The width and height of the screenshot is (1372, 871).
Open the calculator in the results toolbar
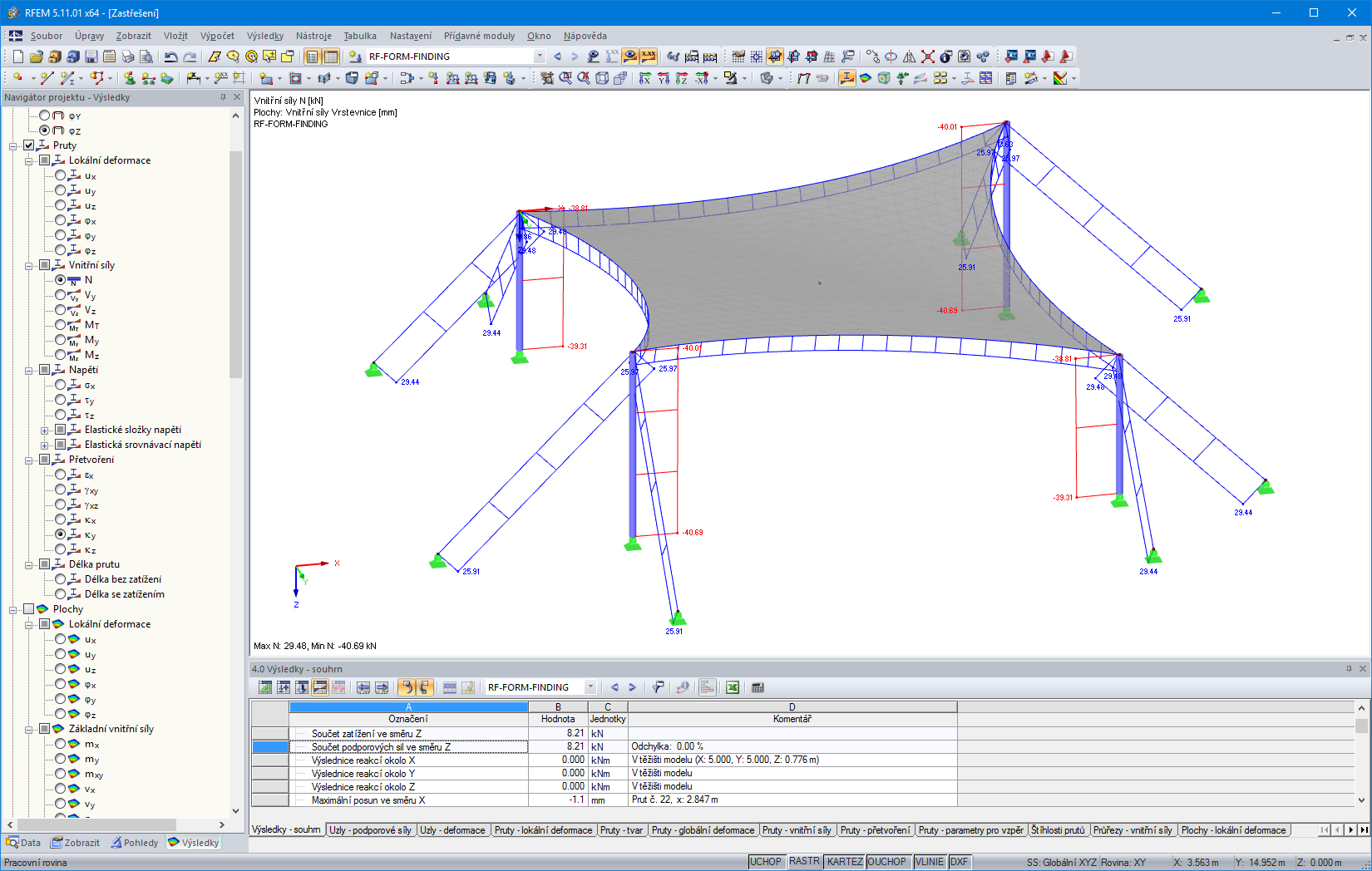coord(758,687)
